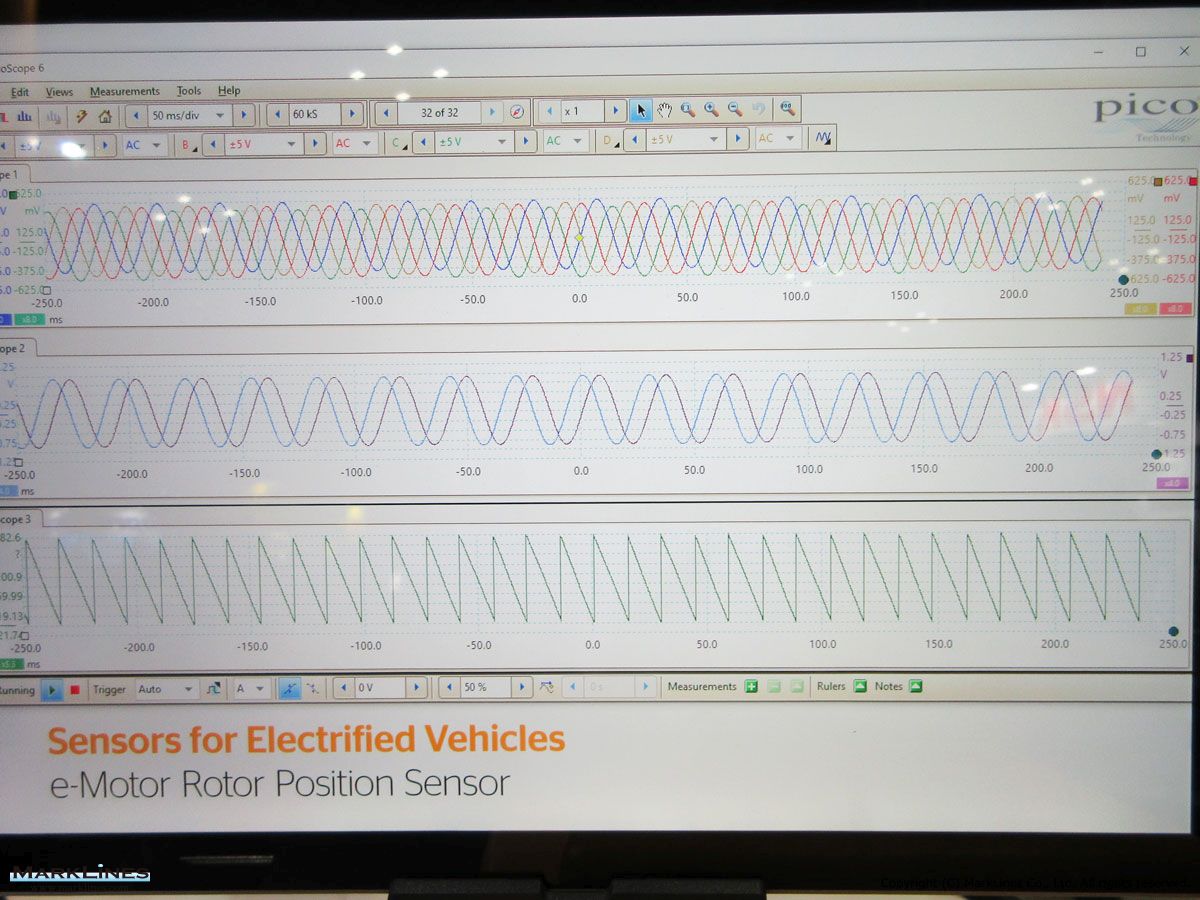Open the Views menu
The width and height of the screenshot is (1200, 900).
click(59, 91)
